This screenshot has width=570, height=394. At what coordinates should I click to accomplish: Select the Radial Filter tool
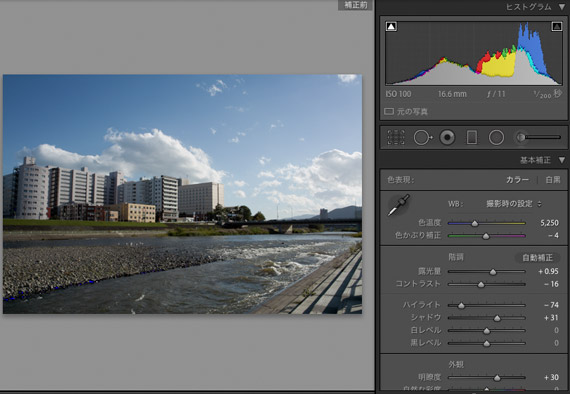[x=496, y=138]
